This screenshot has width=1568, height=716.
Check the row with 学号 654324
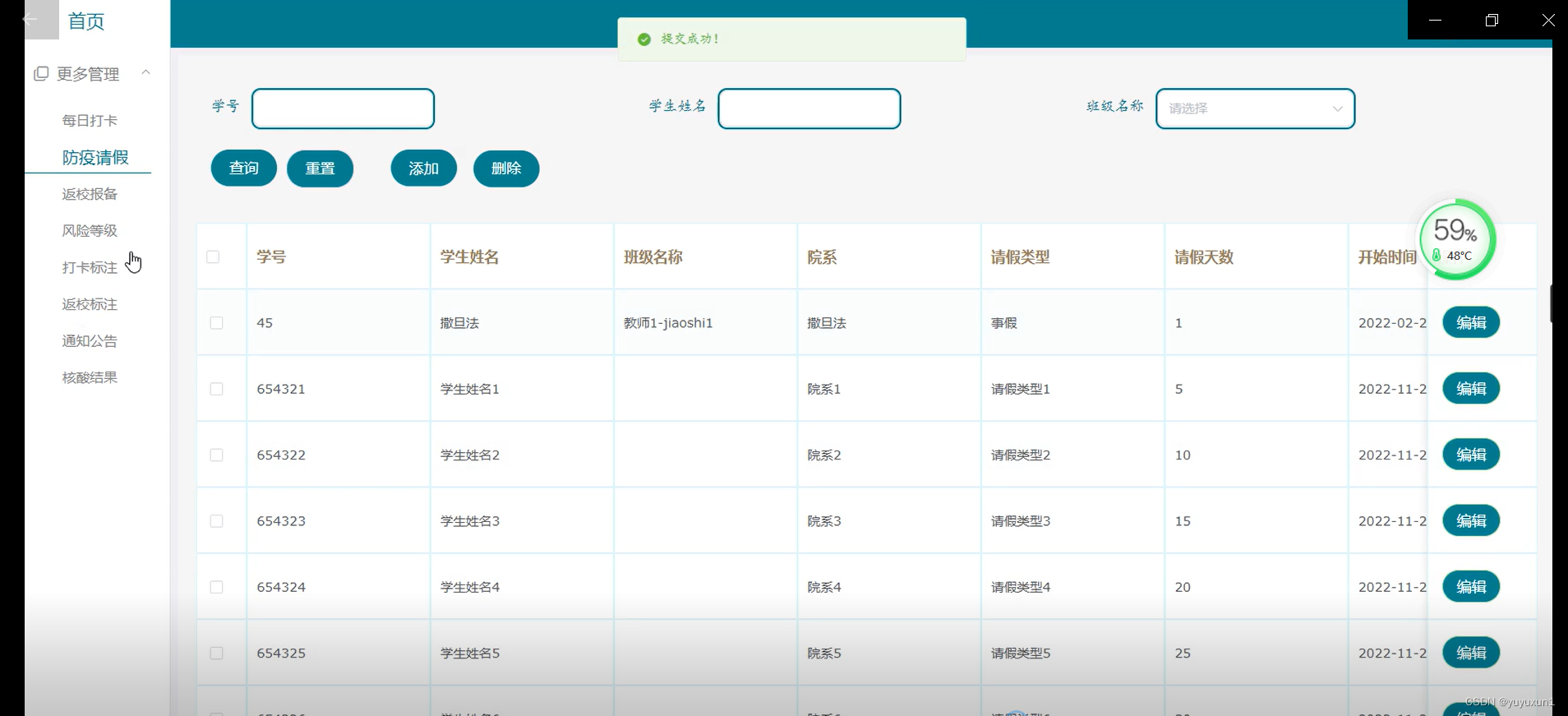coord(216,587)
